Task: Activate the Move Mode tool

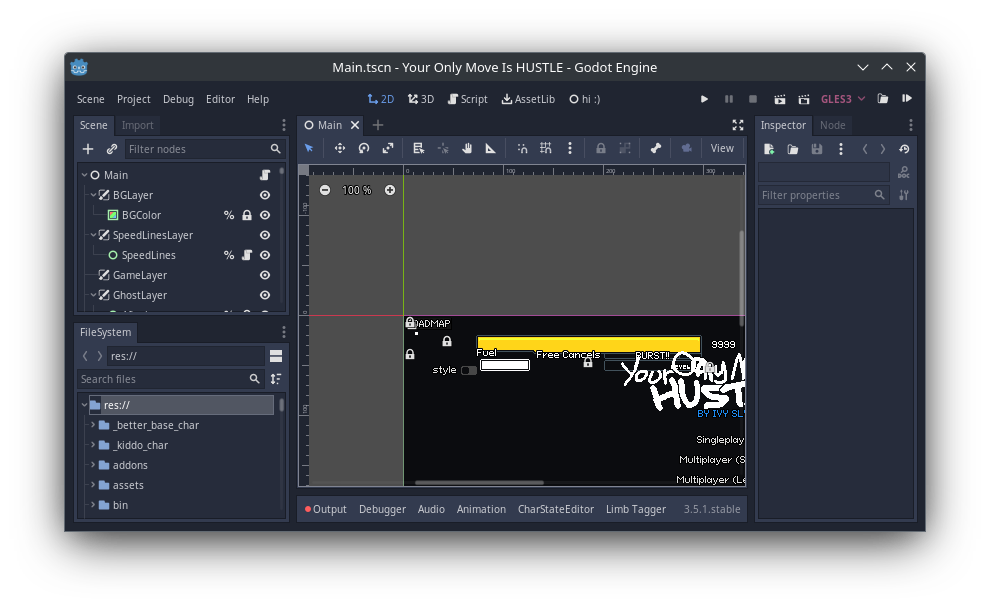Action: coord(340,148)
